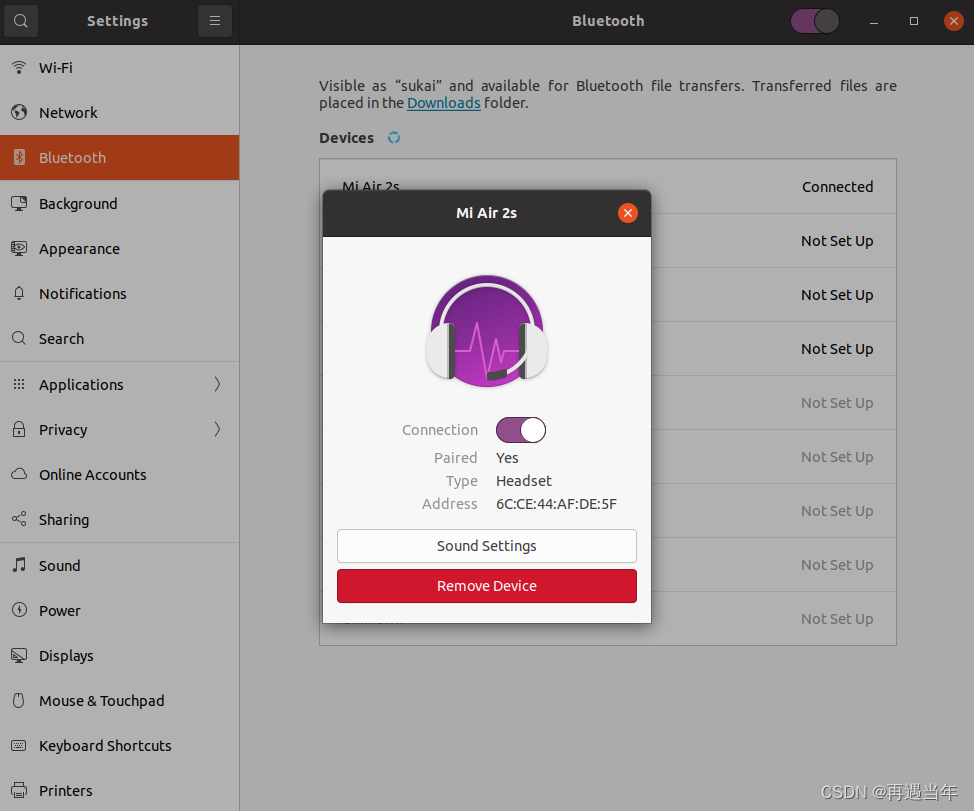Open the Sound panel from sidebar
This screenshot has width=974, height=811.
[119, 565]
